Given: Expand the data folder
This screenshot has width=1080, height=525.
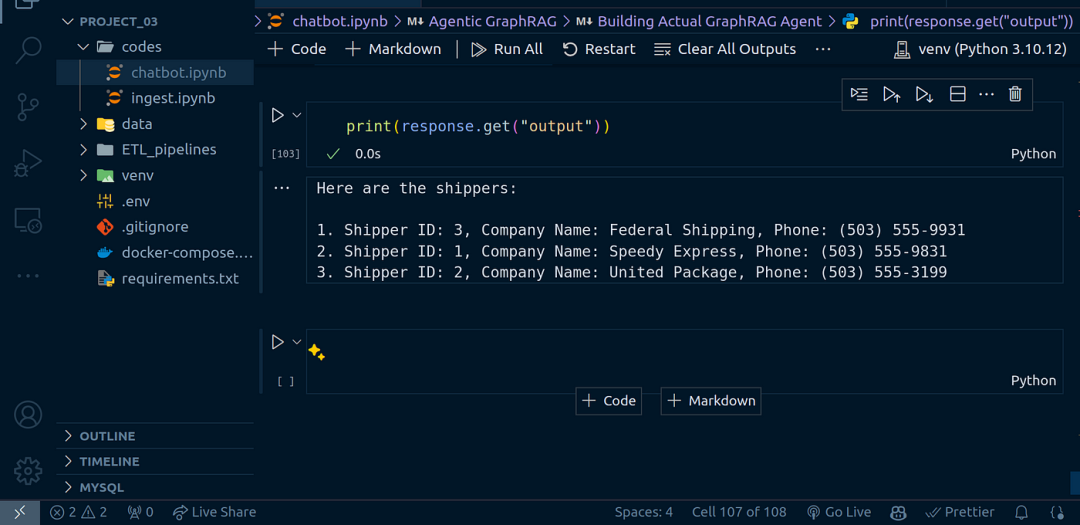Looking at the screenshot, I should pyautogui.click(x=137, y=124).
